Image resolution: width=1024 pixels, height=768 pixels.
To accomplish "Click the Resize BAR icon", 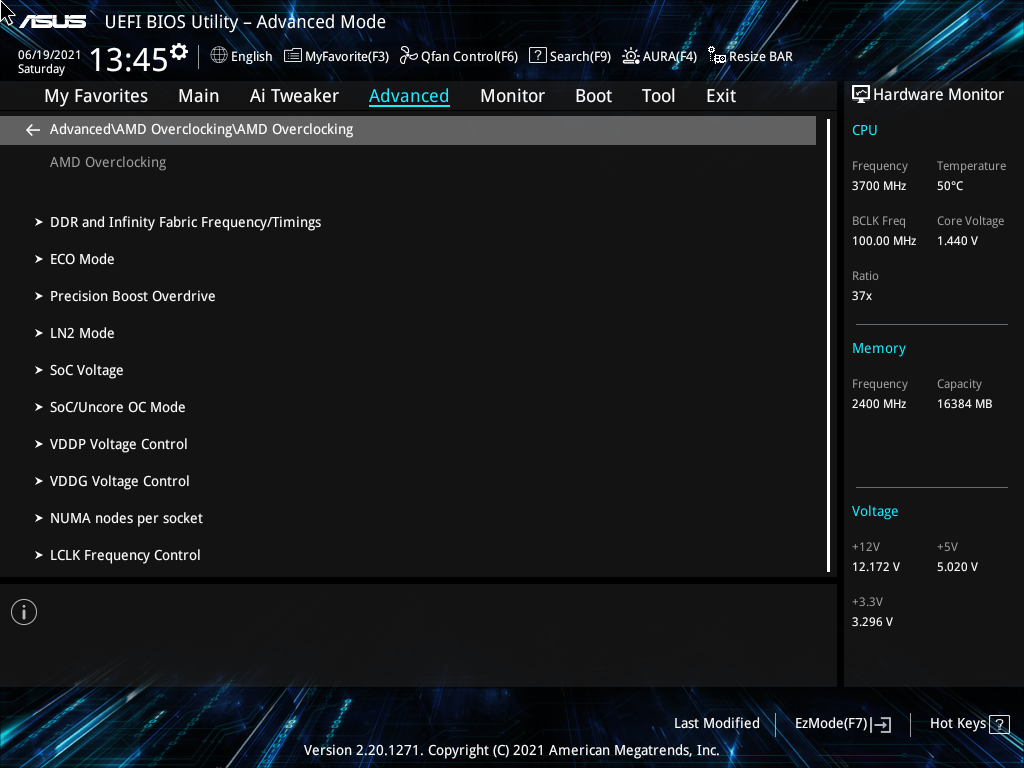I will click(717, 56).
